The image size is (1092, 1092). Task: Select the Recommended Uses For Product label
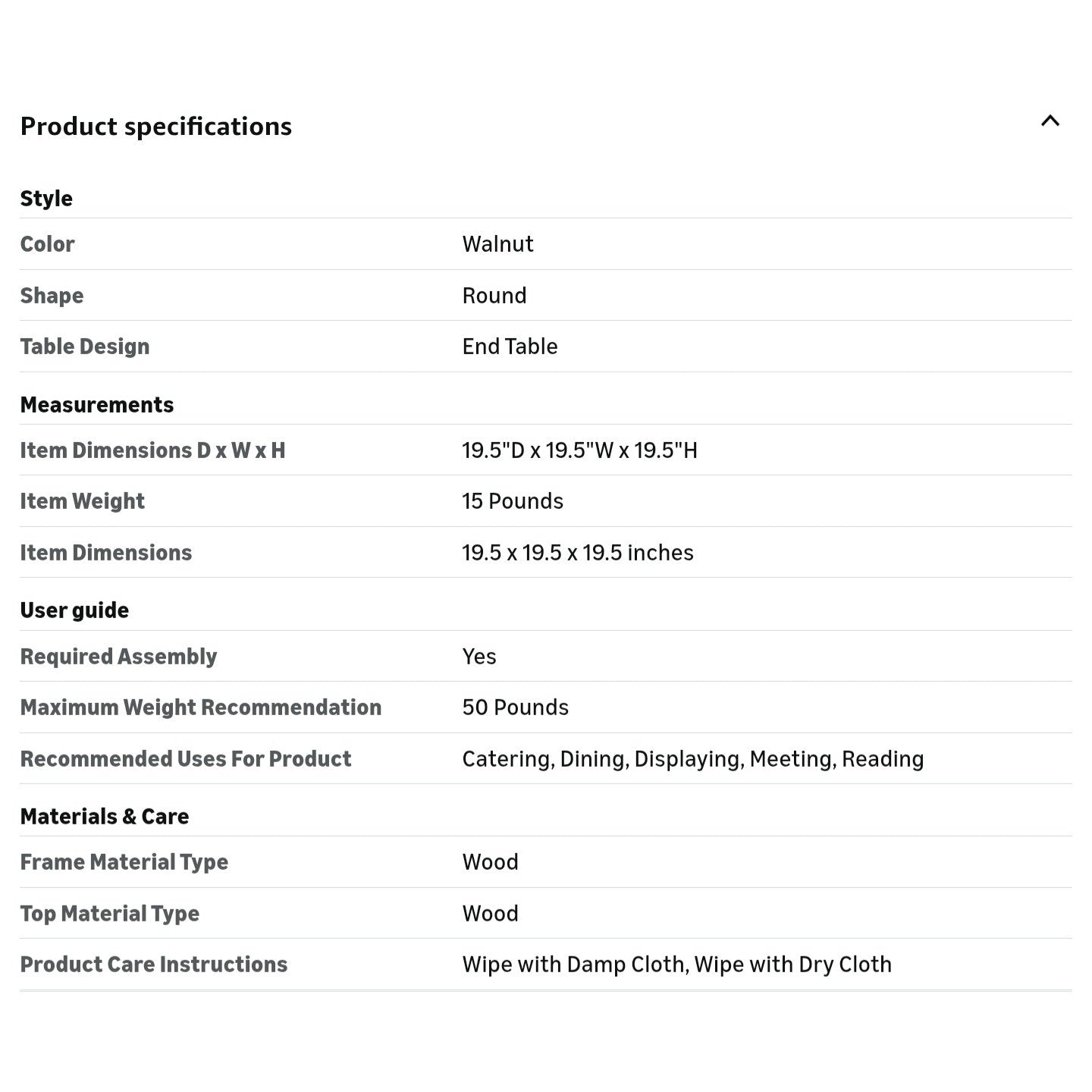click(186, 759)
